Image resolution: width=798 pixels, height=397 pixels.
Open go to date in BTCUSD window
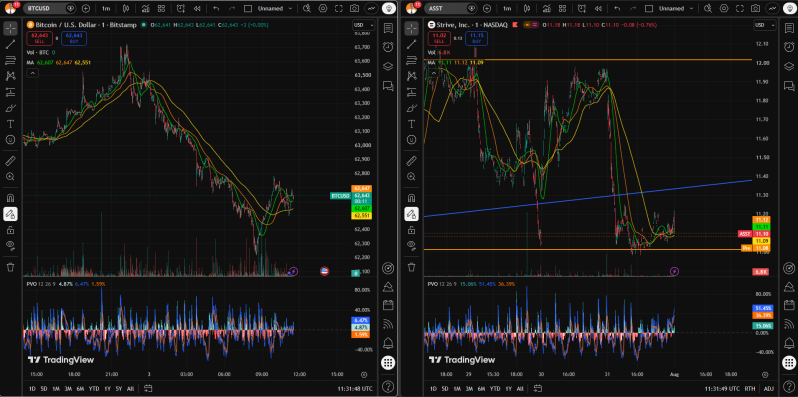pos(148,389)
